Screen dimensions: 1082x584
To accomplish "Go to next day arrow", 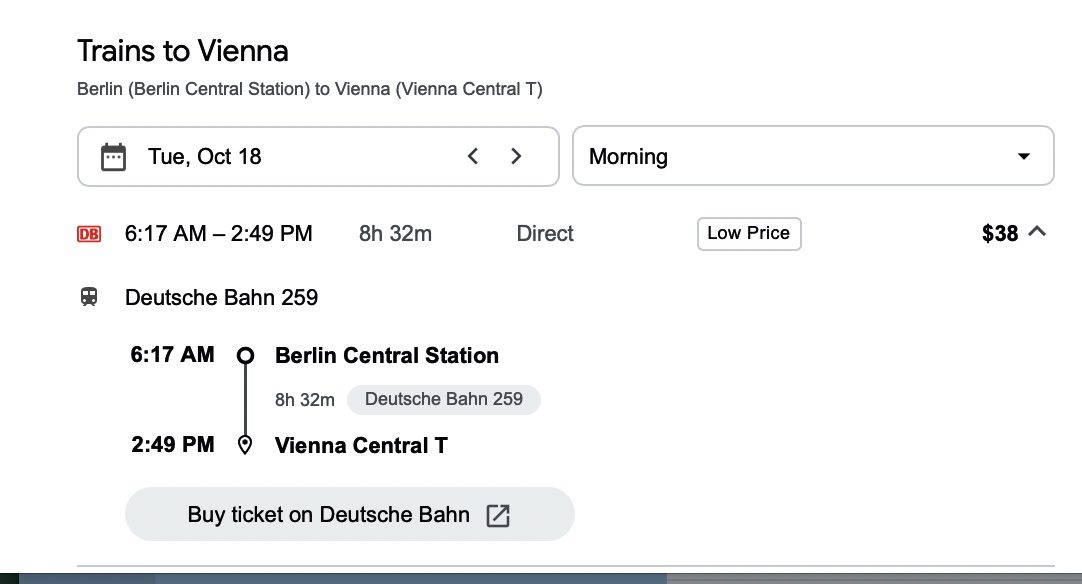I will tap(515, 156).
